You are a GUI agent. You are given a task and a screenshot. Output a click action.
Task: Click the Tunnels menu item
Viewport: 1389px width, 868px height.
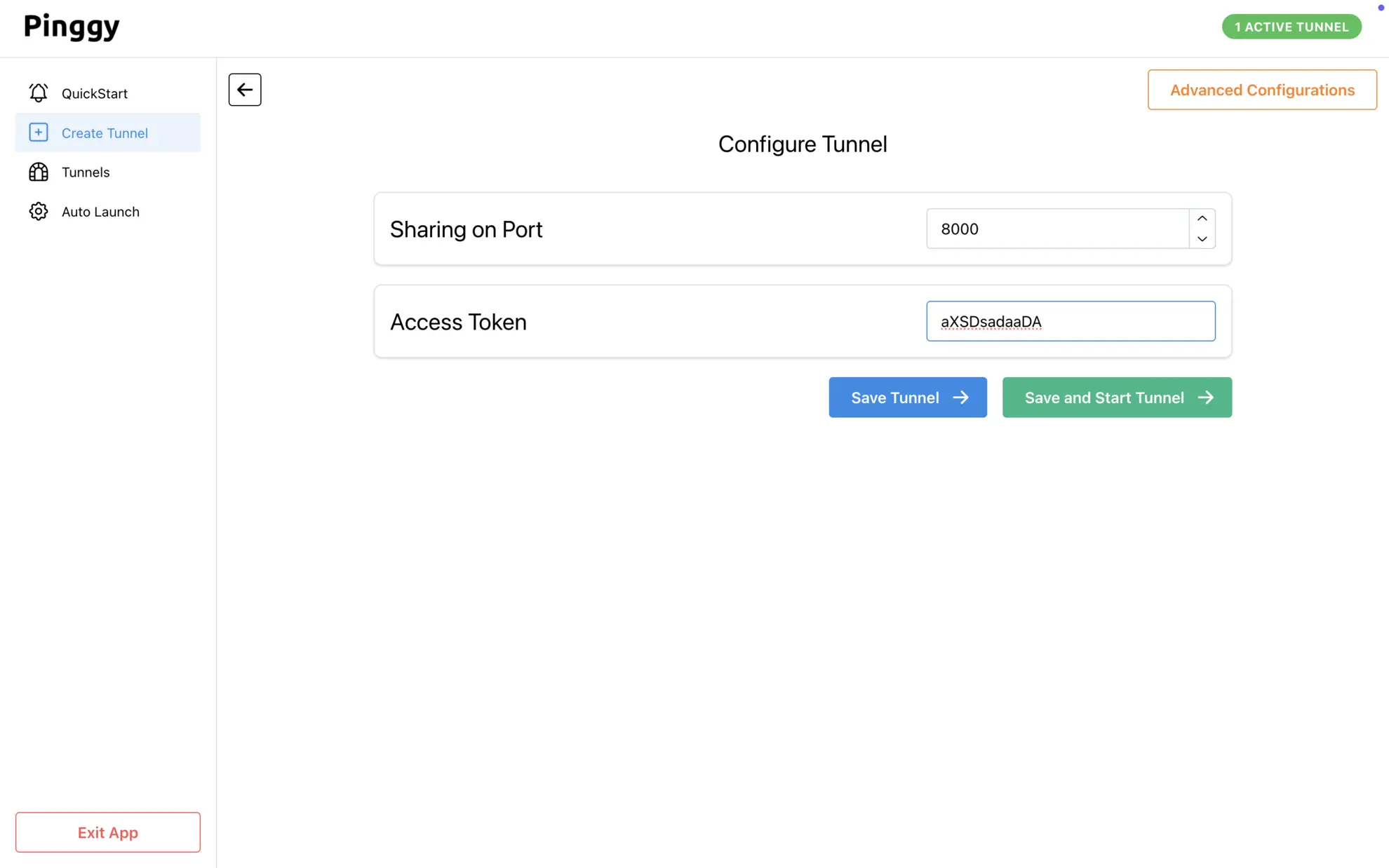(x=85, y=171)
